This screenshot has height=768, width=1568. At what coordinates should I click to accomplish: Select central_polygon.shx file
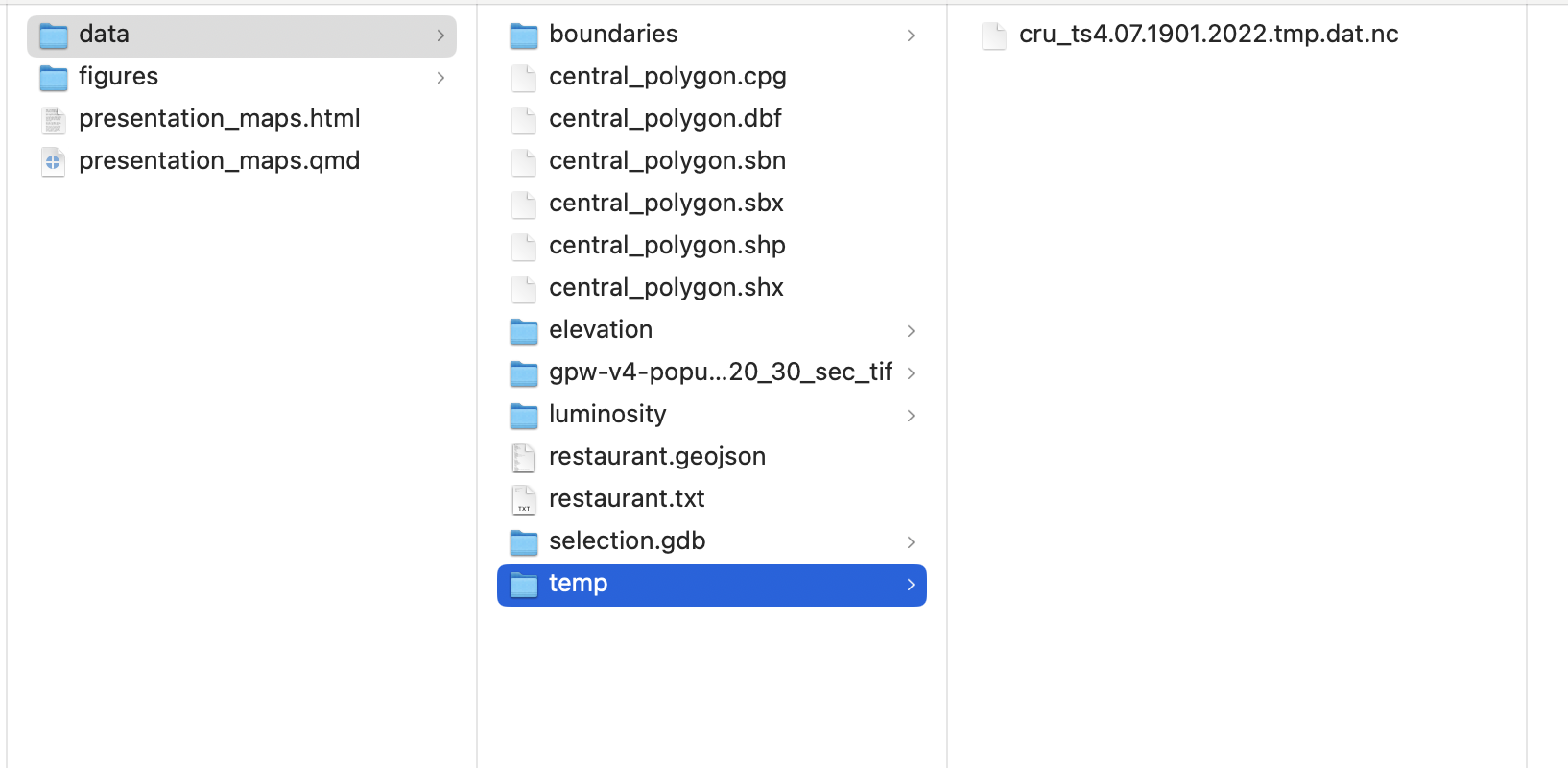coord(666,288)
